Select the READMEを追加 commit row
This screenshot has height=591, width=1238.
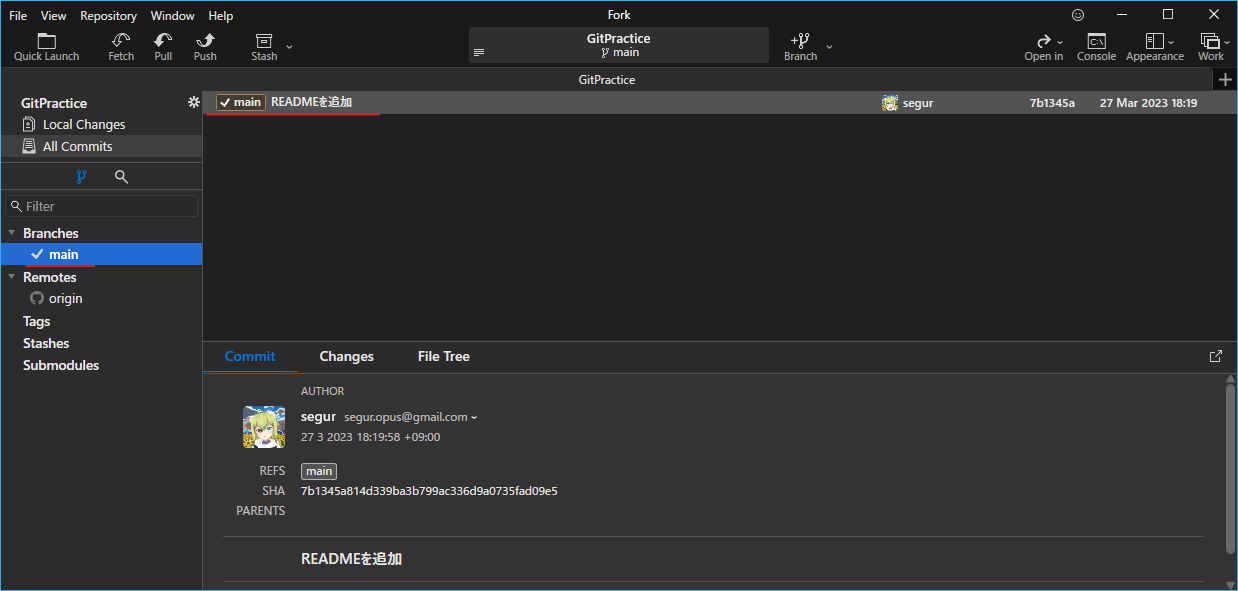pos(719,102)
